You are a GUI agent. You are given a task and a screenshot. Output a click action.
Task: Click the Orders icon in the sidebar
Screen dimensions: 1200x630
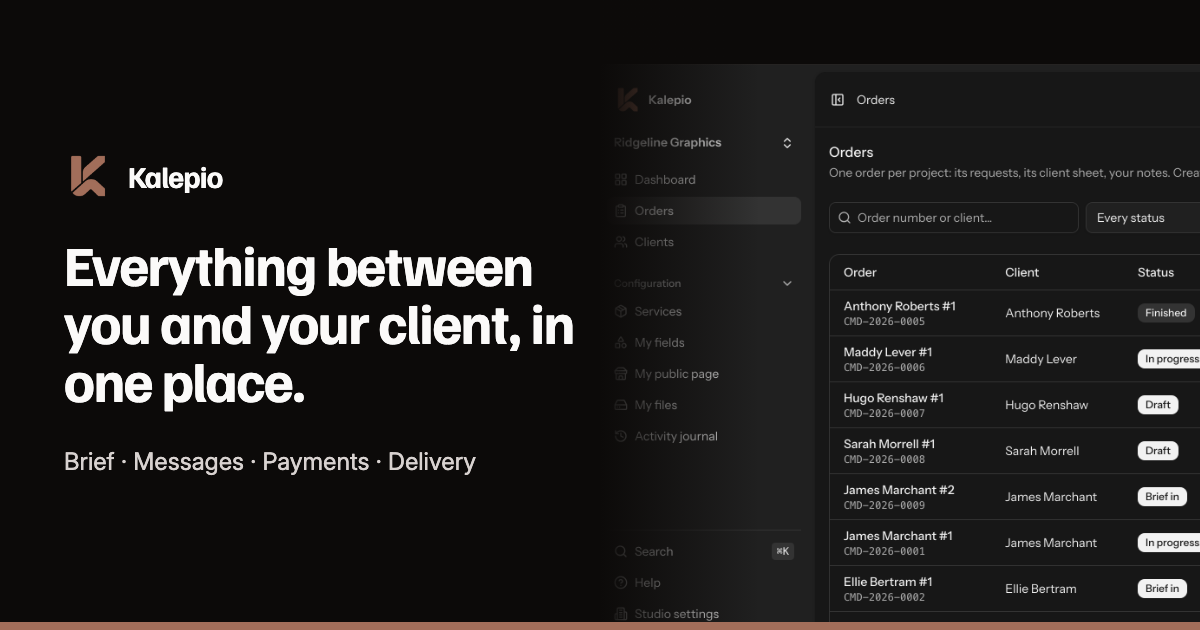pyautogui.click(x=622, y=211)
